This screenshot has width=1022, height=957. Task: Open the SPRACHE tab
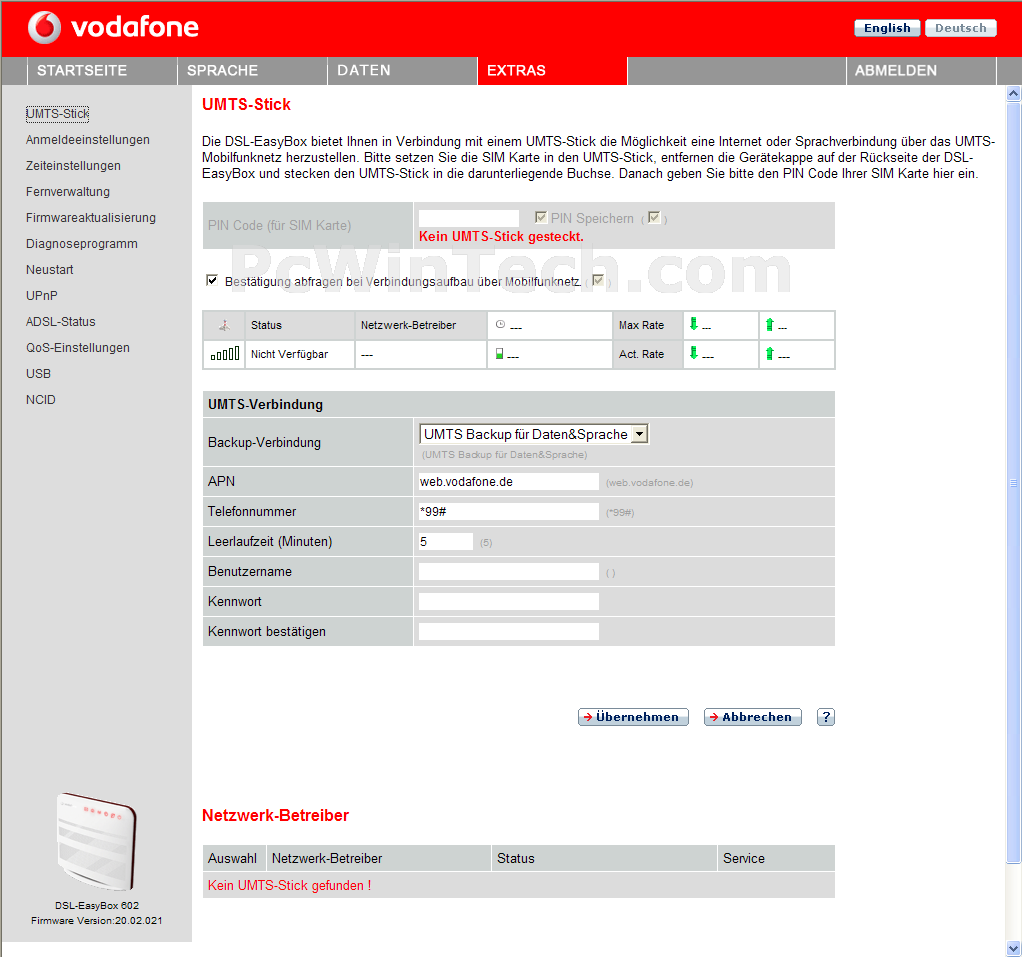pyautogui.click(x=252, y=70)
